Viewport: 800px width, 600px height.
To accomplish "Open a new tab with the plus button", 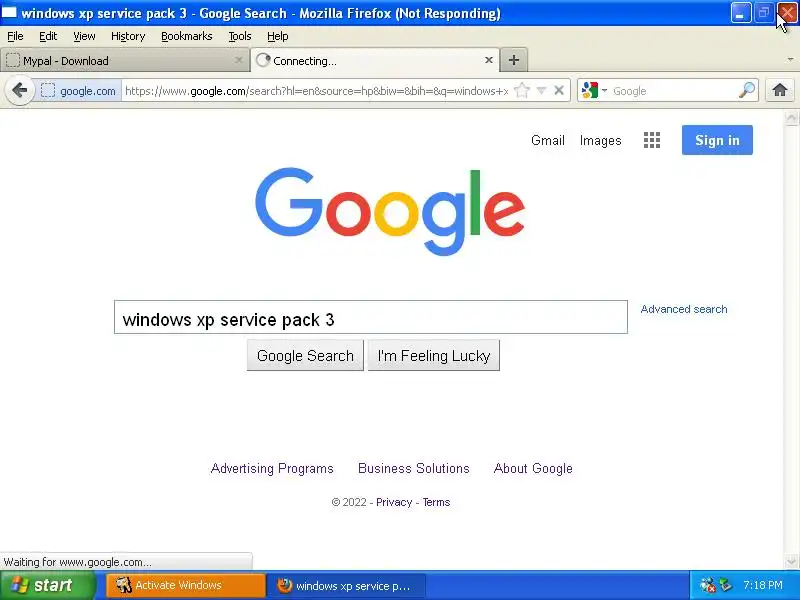I will tap(514, 60).
